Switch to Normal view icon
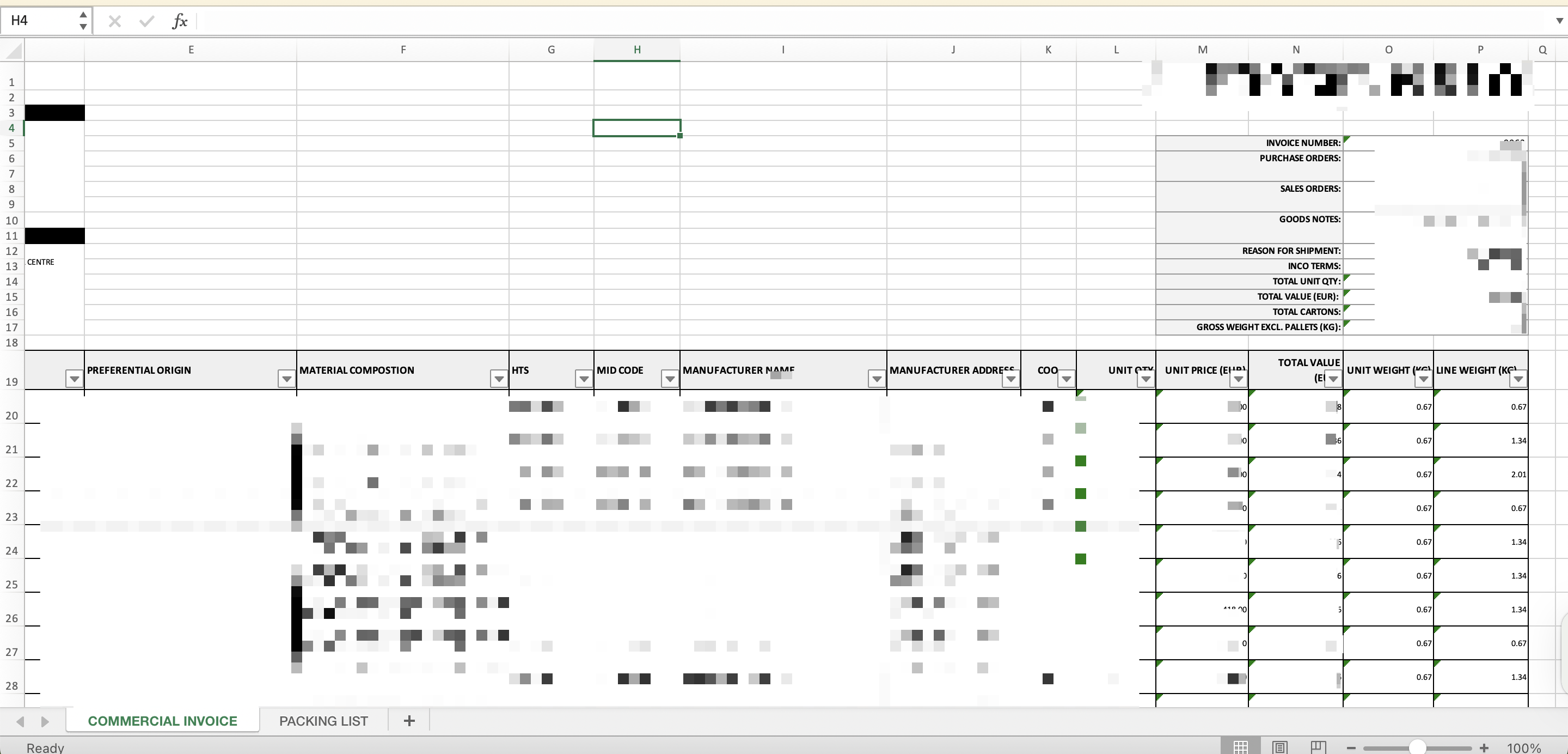 pyautogui.click(x=1241, y=747)
